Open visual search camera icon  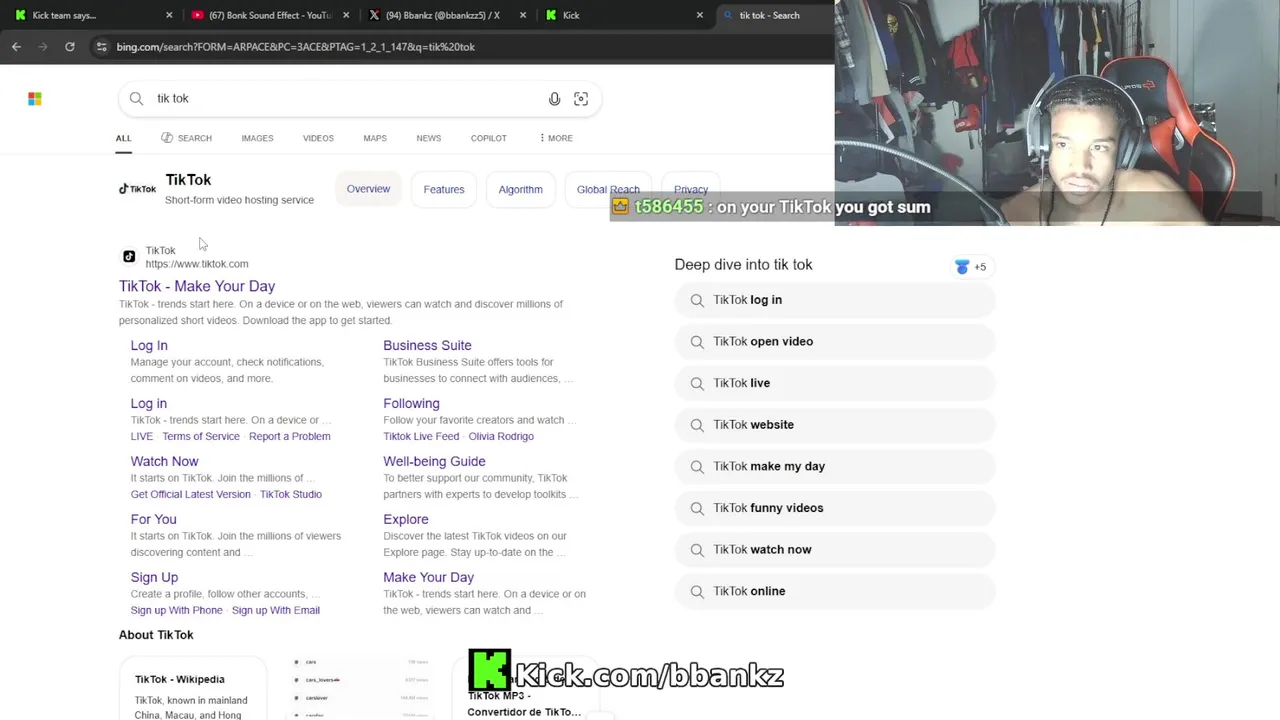pos(581,98)
